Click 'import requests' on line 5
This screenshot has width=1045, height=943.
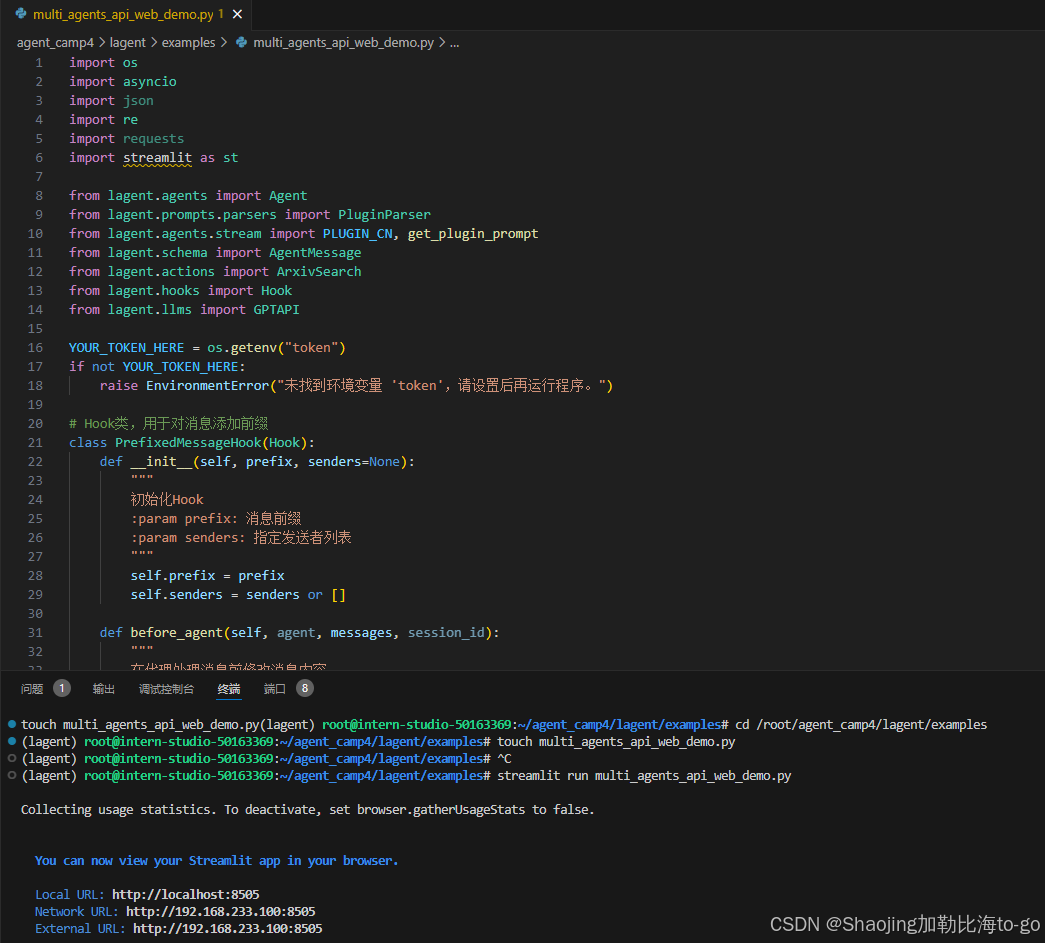click(x=127, y=139)
